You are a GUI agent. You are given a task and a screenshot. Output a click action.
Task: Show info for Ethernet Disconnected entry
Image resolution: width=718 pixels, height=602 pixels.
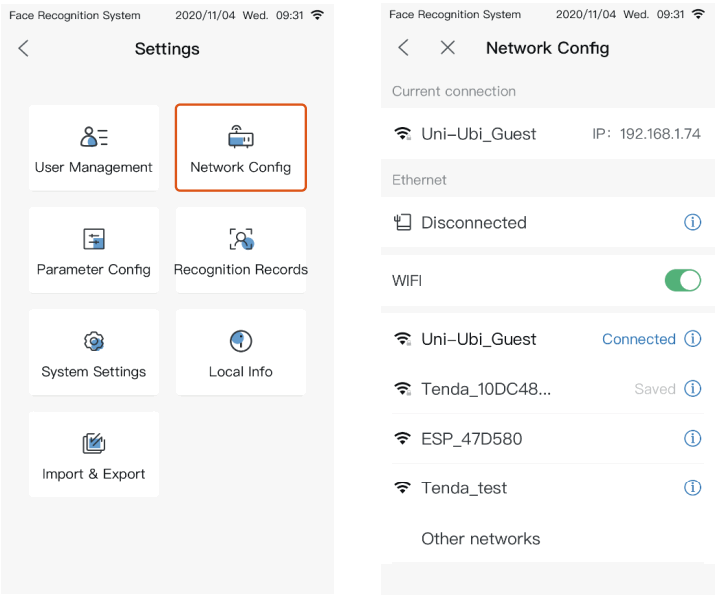coord(692,223)
